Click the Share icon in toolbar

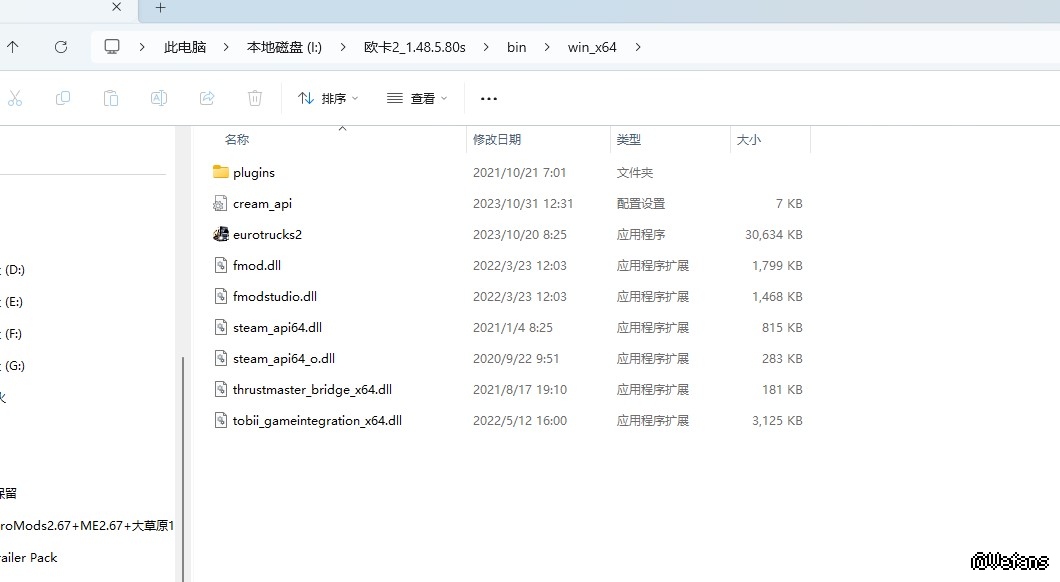(207, 98)
